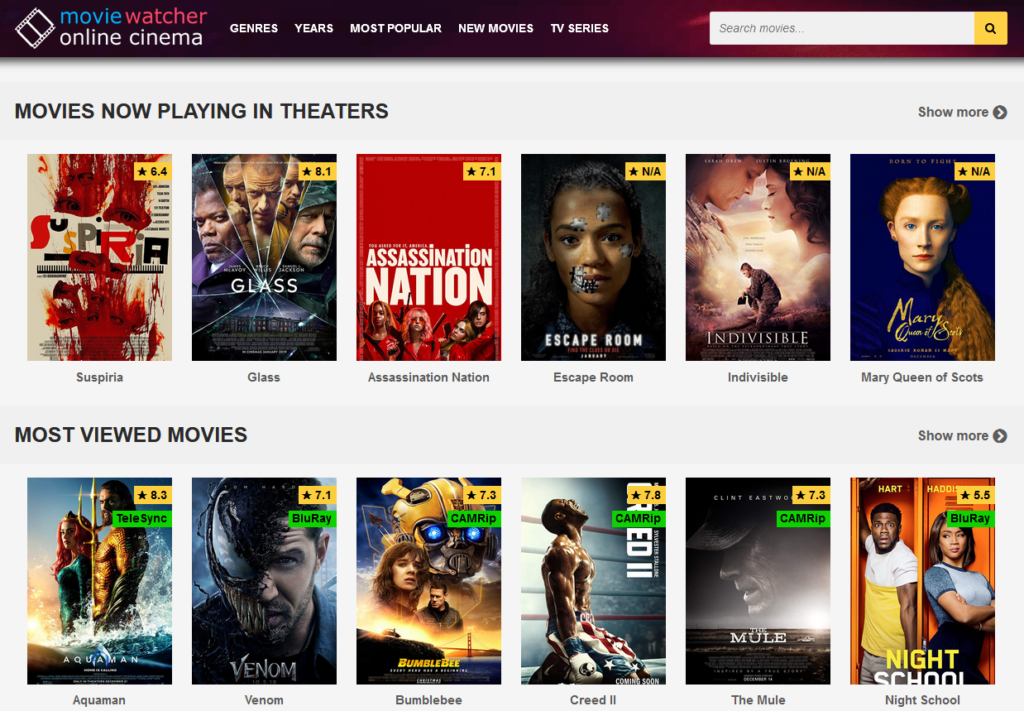Click the CAMRip badge on Bumblebee
This screenshot has width=1024, height=711.
[474, 518]
